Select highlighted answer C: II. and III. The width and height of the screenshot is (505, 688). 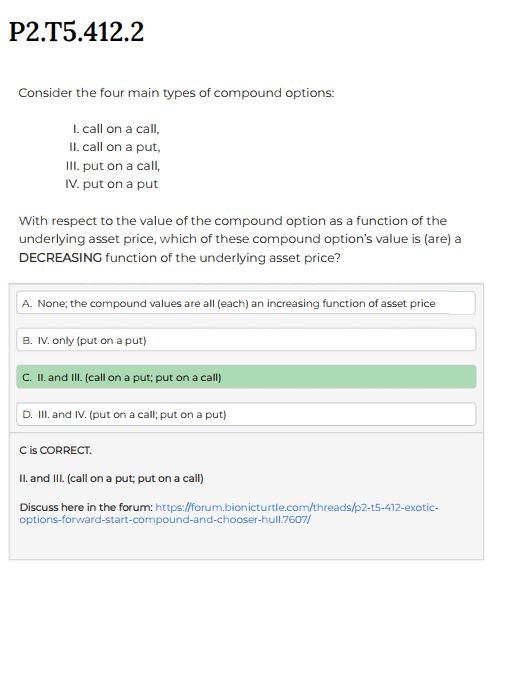246,377
